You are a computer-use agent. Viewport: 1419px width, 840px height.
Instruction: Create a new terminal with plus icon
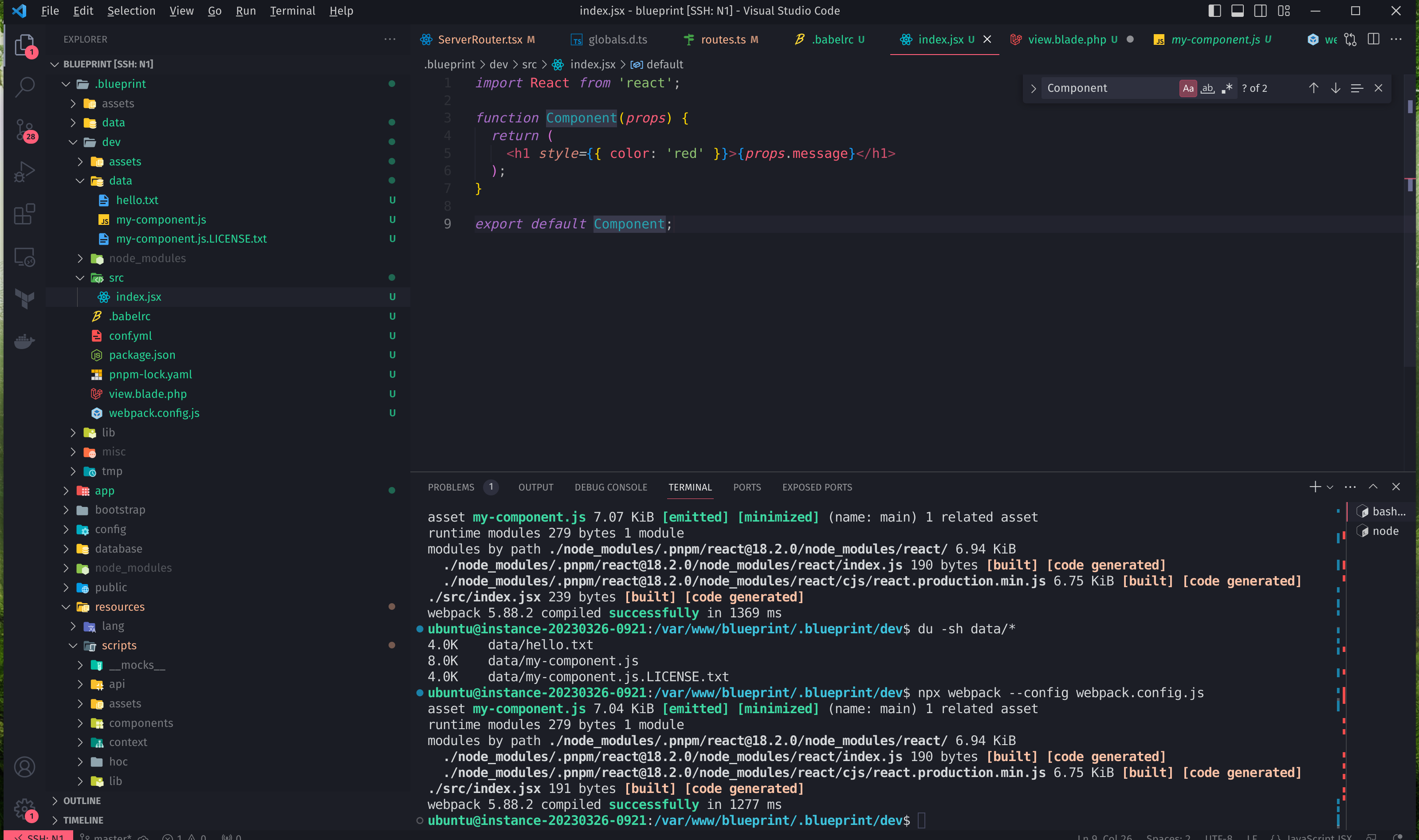(1315, 487)
